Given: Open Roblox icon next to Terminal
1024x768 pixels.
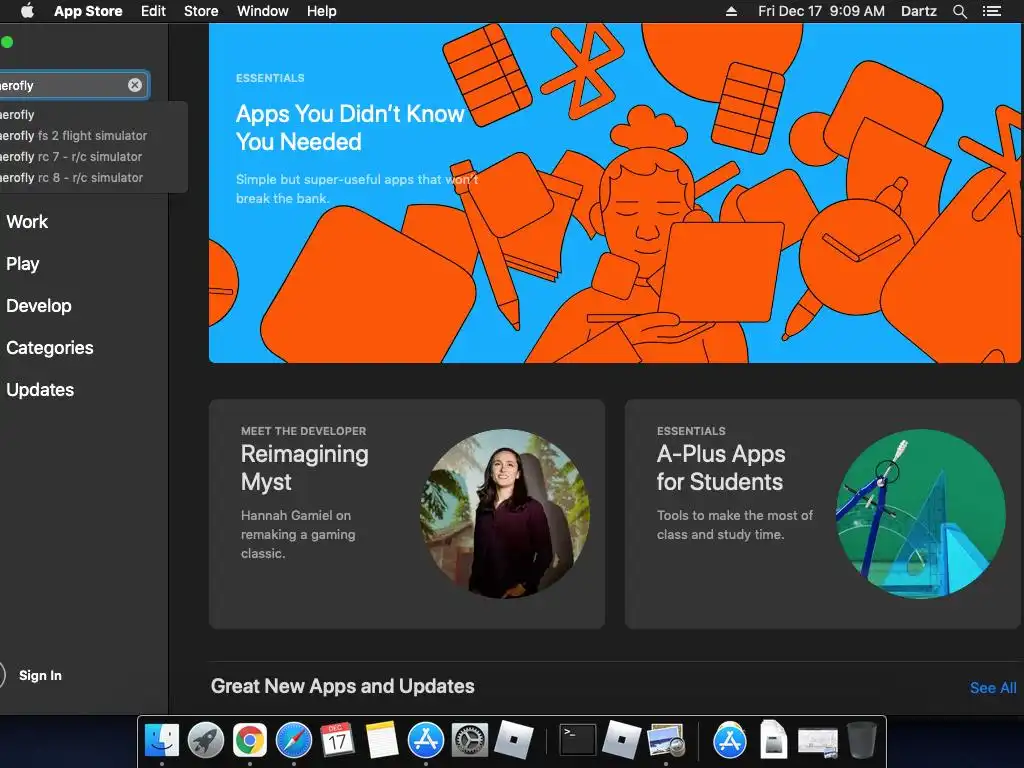Looking at the screenshot, I should [621, 740].
